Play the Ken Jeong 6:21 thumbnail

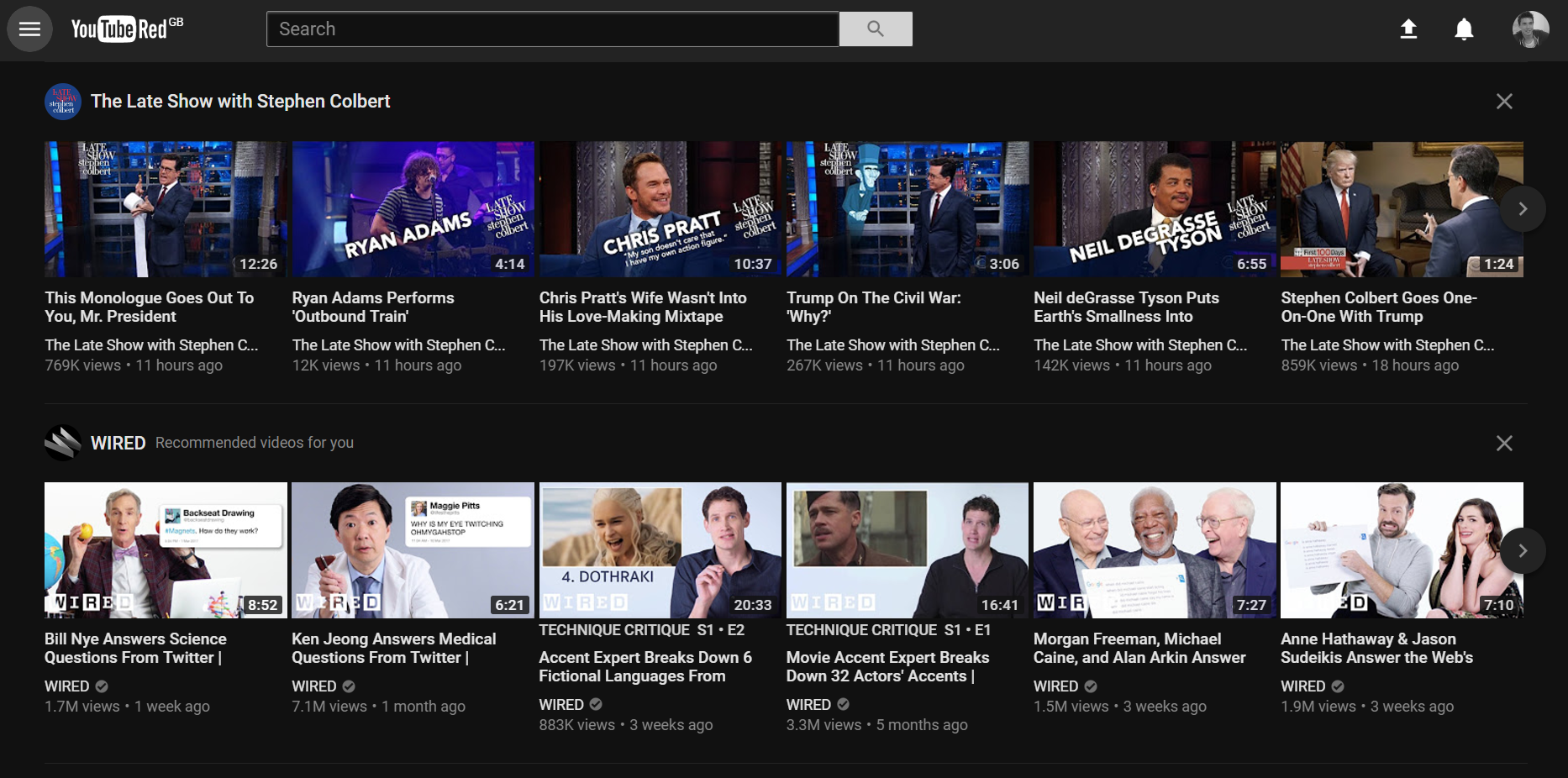pyautogui.click(x=413, y=550)
